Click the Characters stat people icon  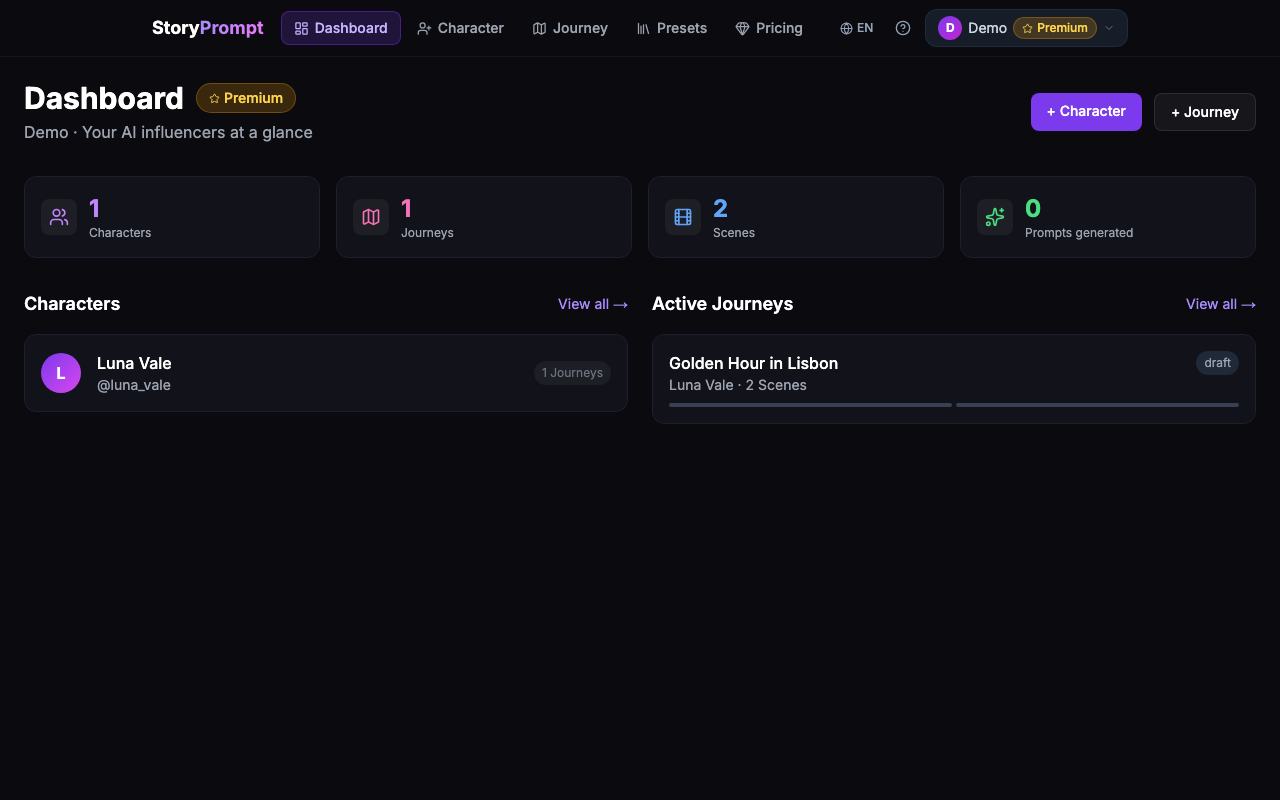coord(59,217)
